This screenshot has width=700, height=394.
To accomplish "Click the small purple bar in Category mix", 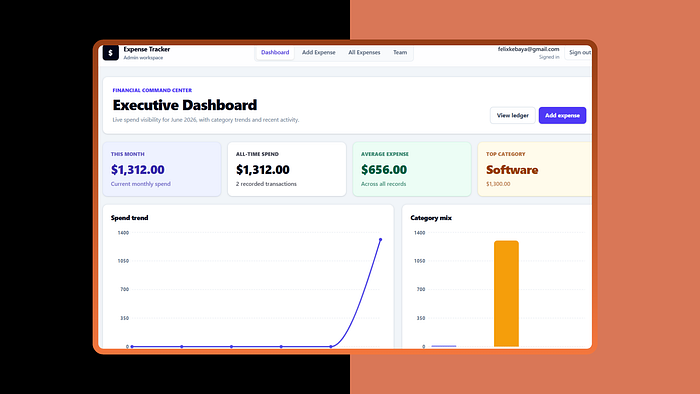I will (444, 346).
